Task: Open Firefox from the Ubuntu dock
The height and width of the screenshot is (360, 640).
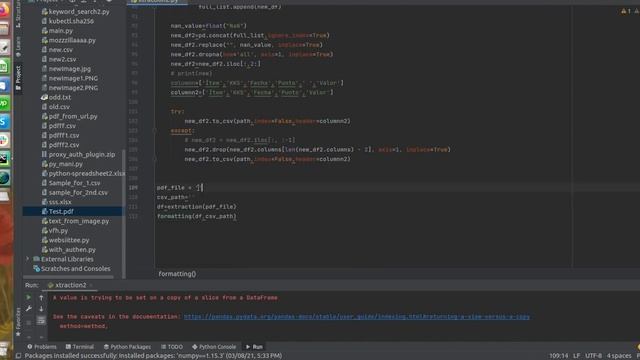Action: (4, 10)
